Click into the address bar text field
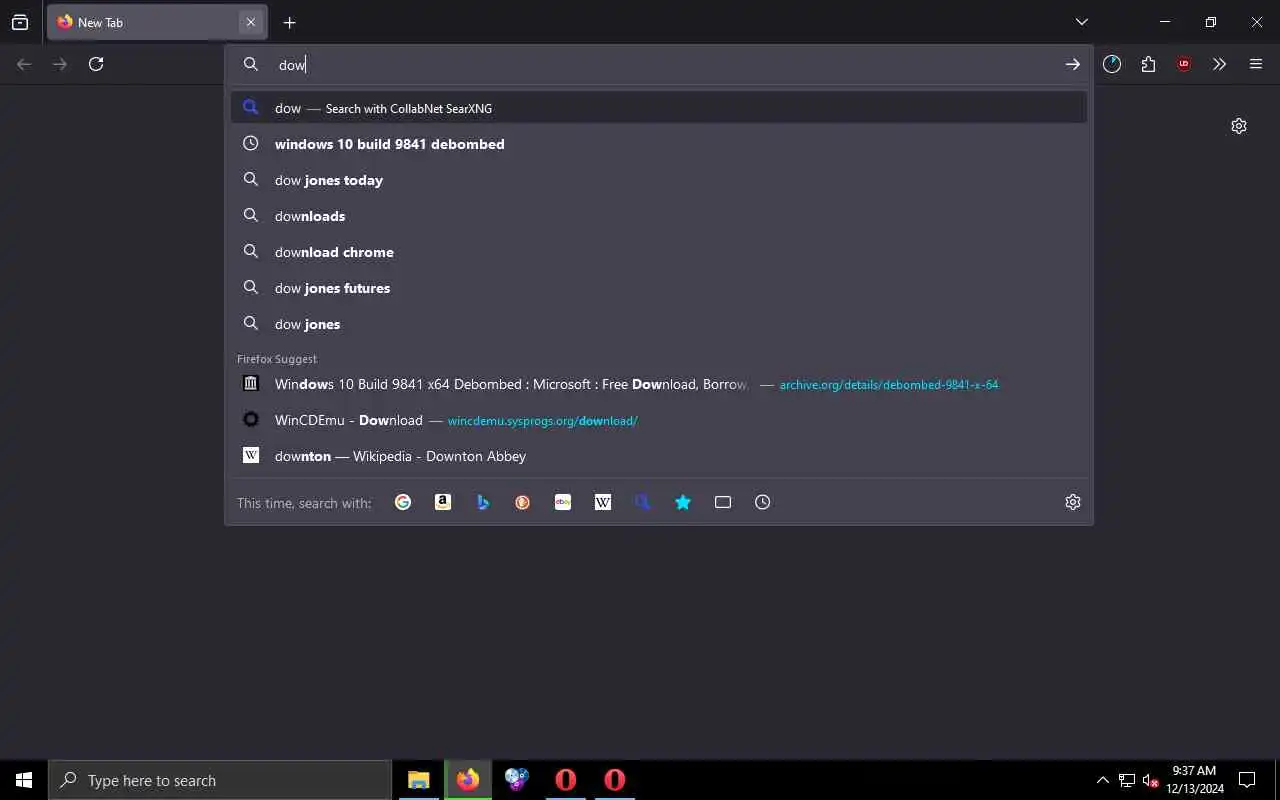 660,64
